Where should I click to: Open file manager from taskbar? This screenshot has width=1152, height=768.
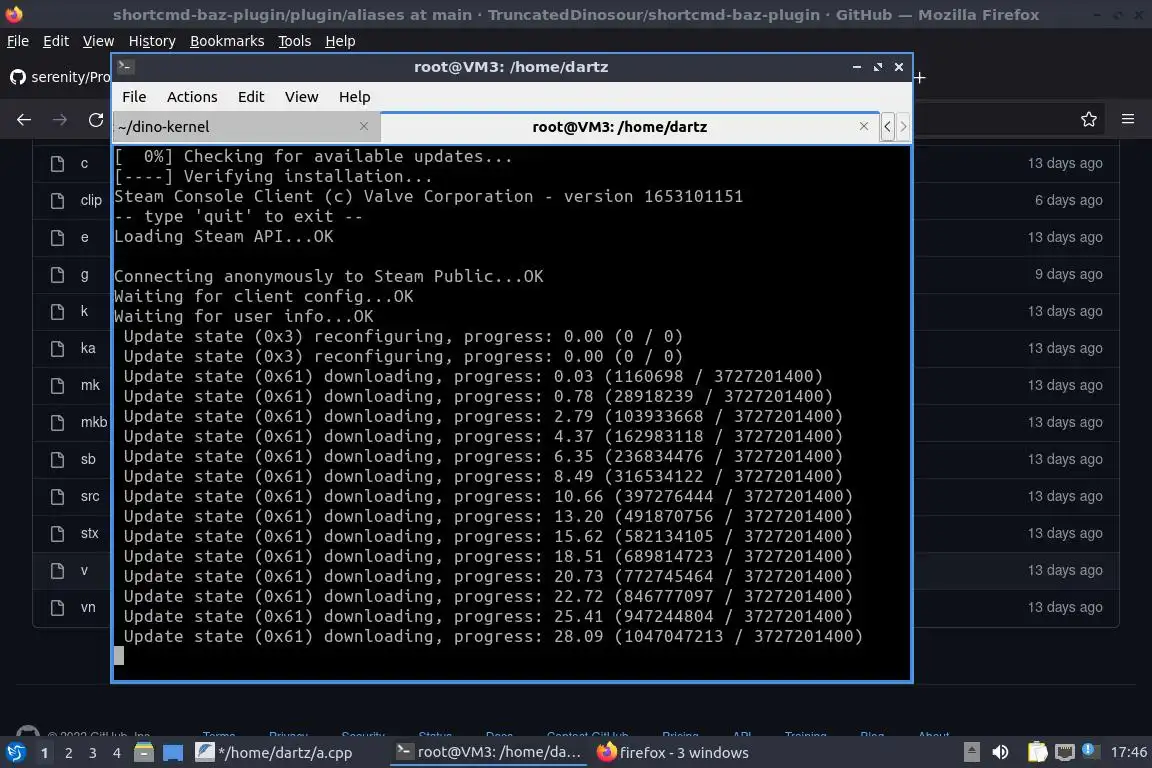point(144,753)
